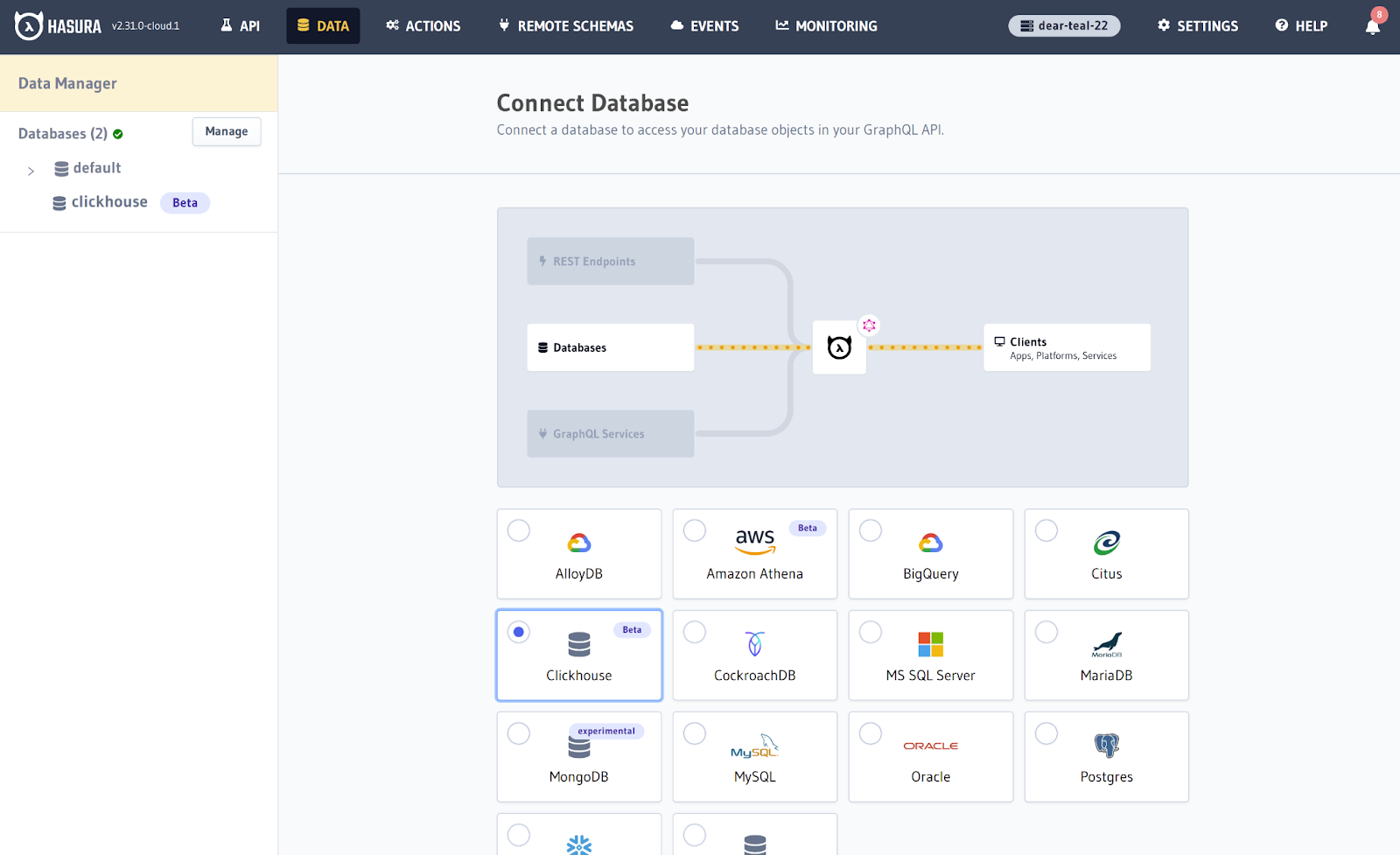Click the Data Manager heading link
The image size is (1400, 855).
[67, 83]
